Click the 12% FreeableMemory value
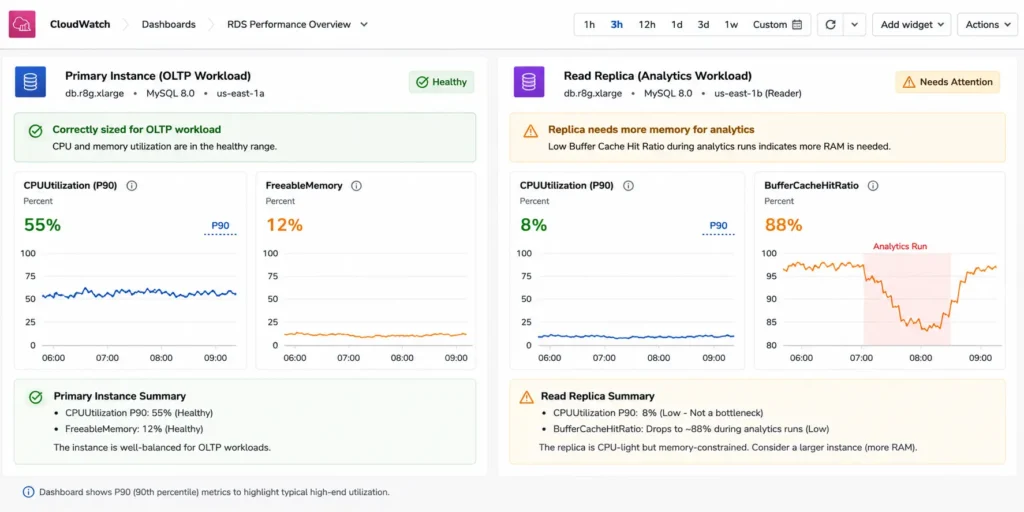 point(284,225)
